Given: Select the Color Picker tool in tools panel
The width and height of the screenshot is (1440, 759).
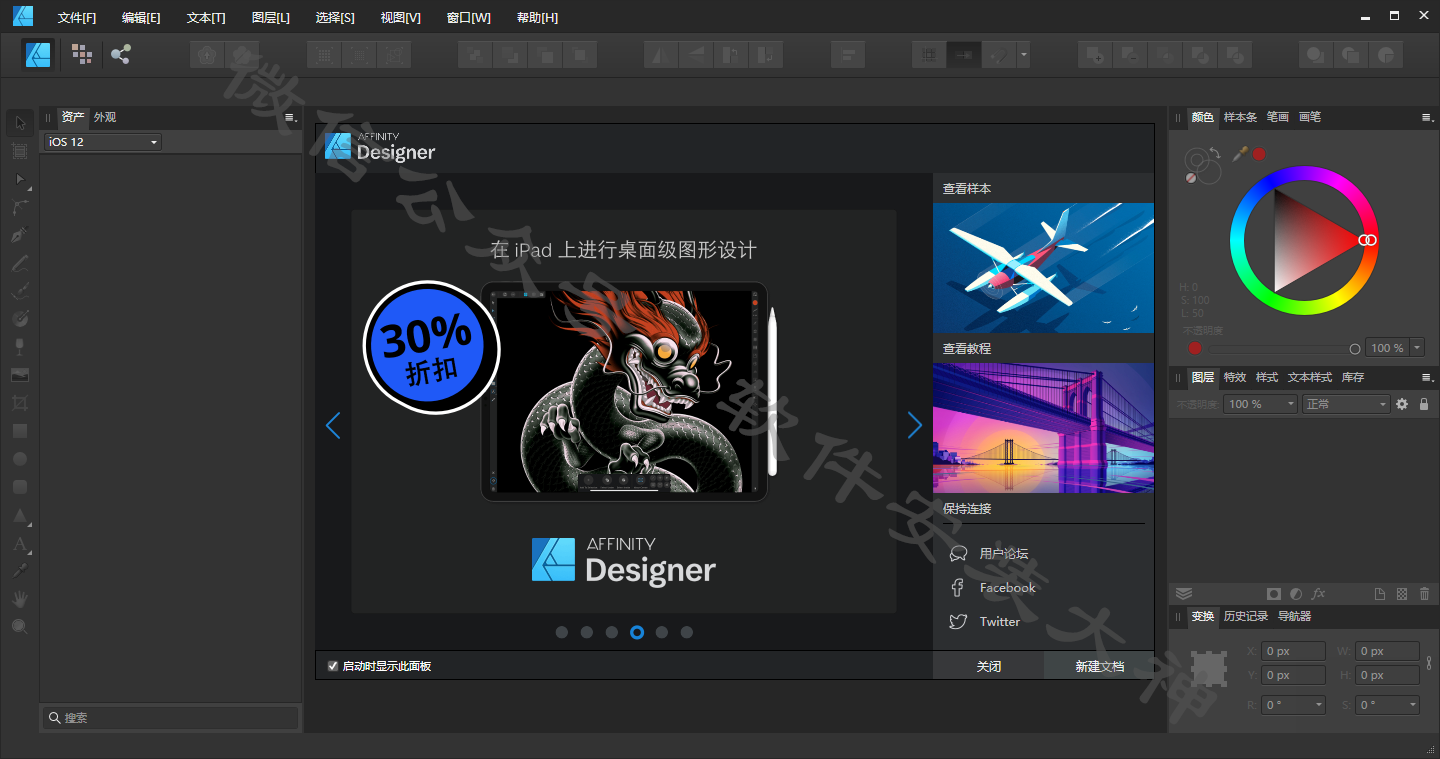Looking at the screenshot, I should tap(20, 571).
